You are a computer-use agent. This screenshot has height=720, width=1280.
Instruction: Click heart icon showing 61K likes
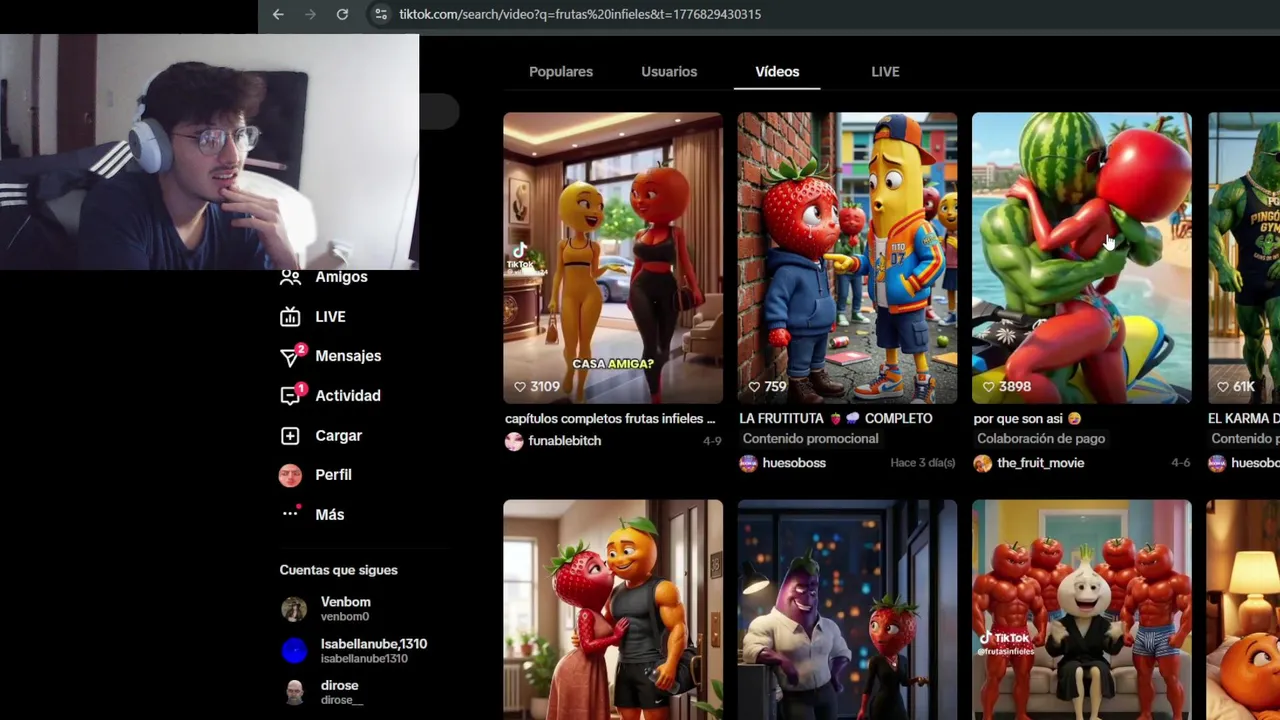click(x=1222, y=386)
